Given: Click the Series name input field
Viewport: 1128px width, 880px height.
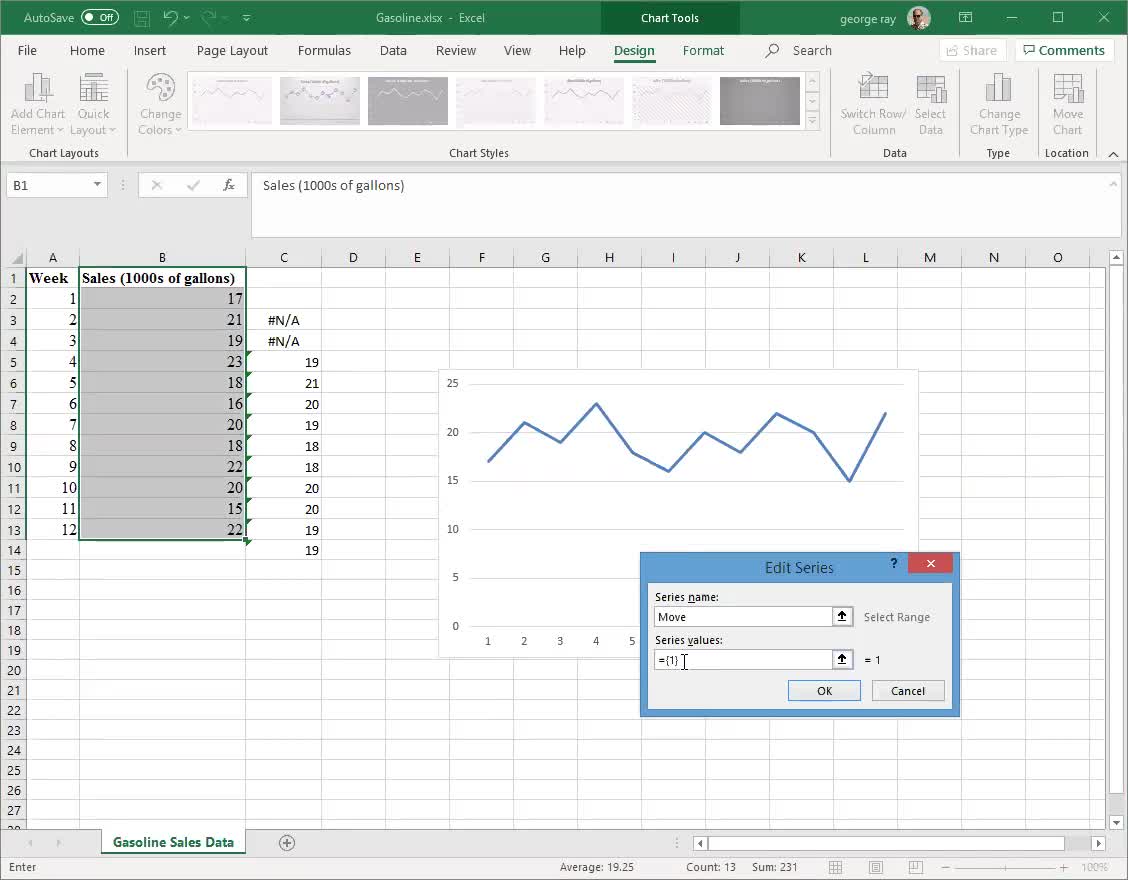Looking at the screenshot, I should tap(742, 617).
